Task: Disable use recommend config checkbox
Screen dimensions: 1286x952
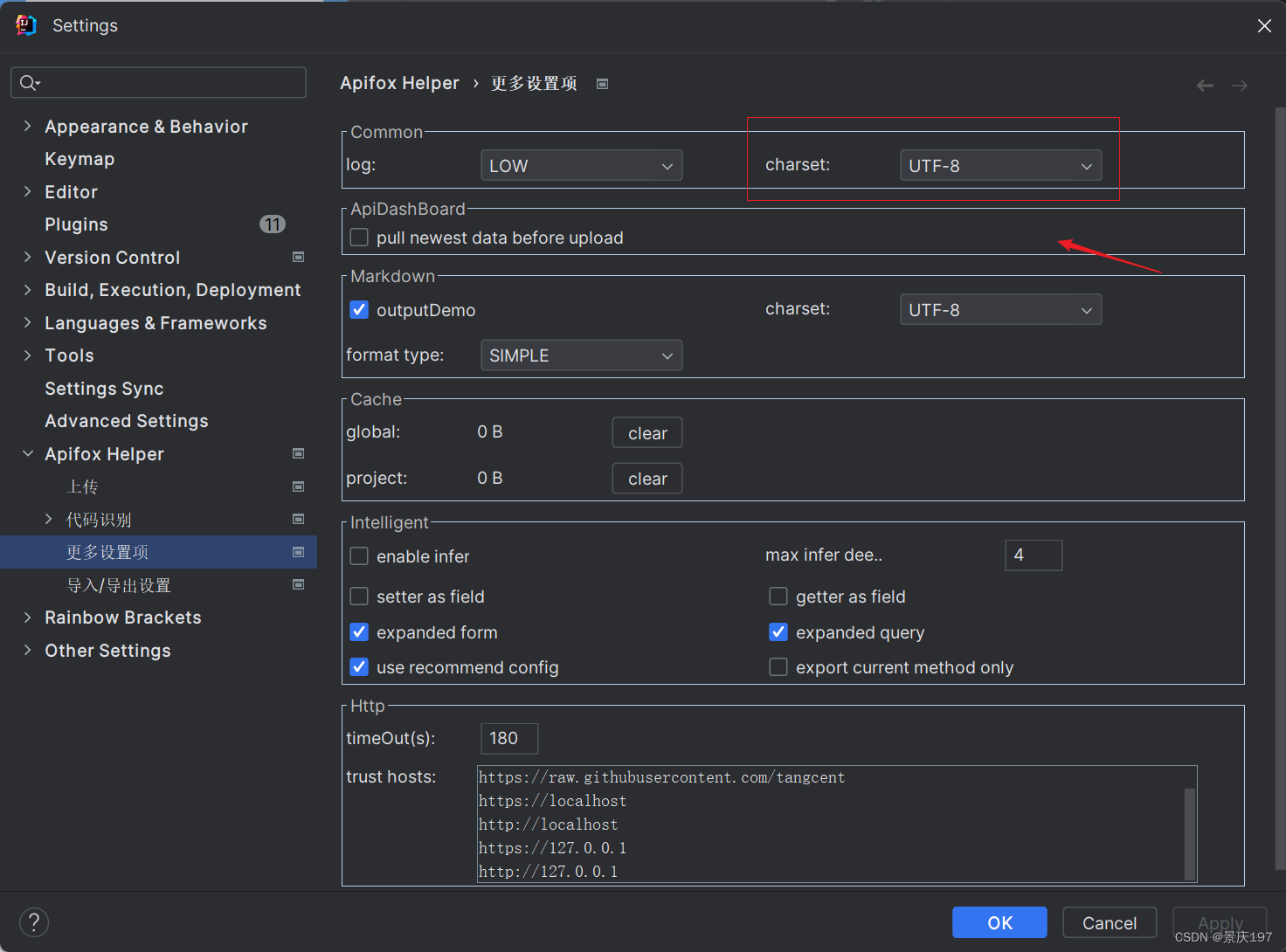Action: point(359,667)
